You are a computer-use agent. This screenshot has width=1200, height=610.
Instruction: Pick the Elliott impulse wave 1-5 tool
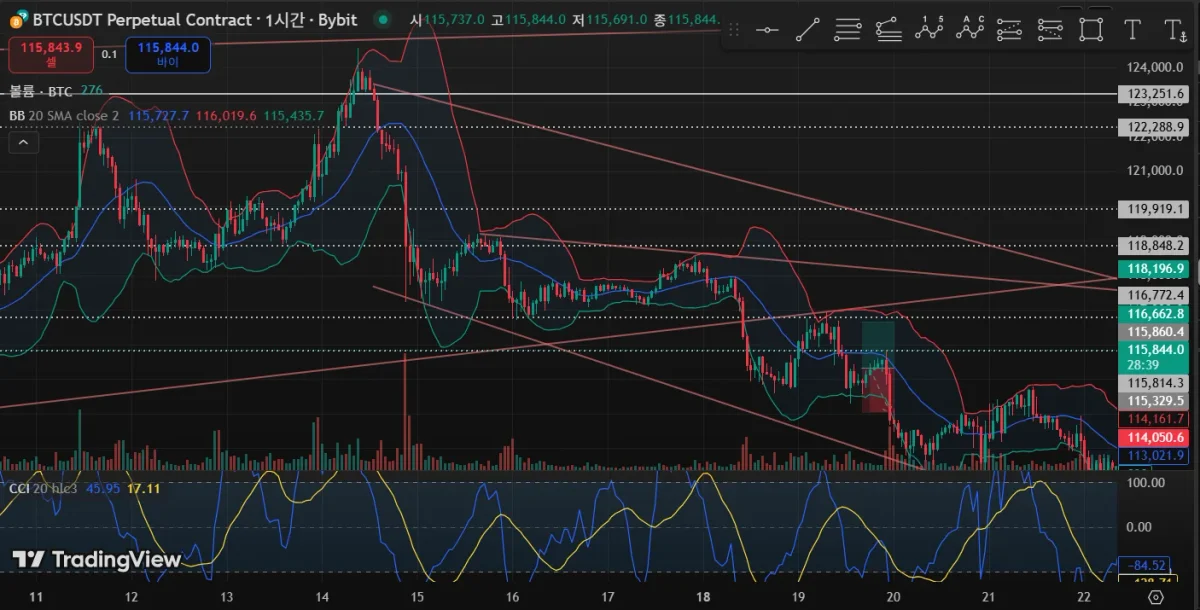tap(930, 29)
